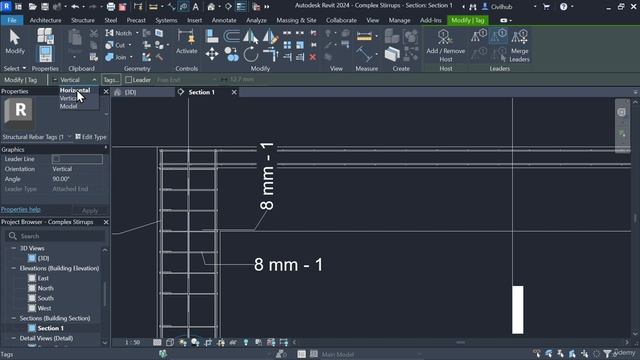Screen dimensions: 640x360
Task: Click the Aligned Dimension icon in Measure
Action: 363,54
